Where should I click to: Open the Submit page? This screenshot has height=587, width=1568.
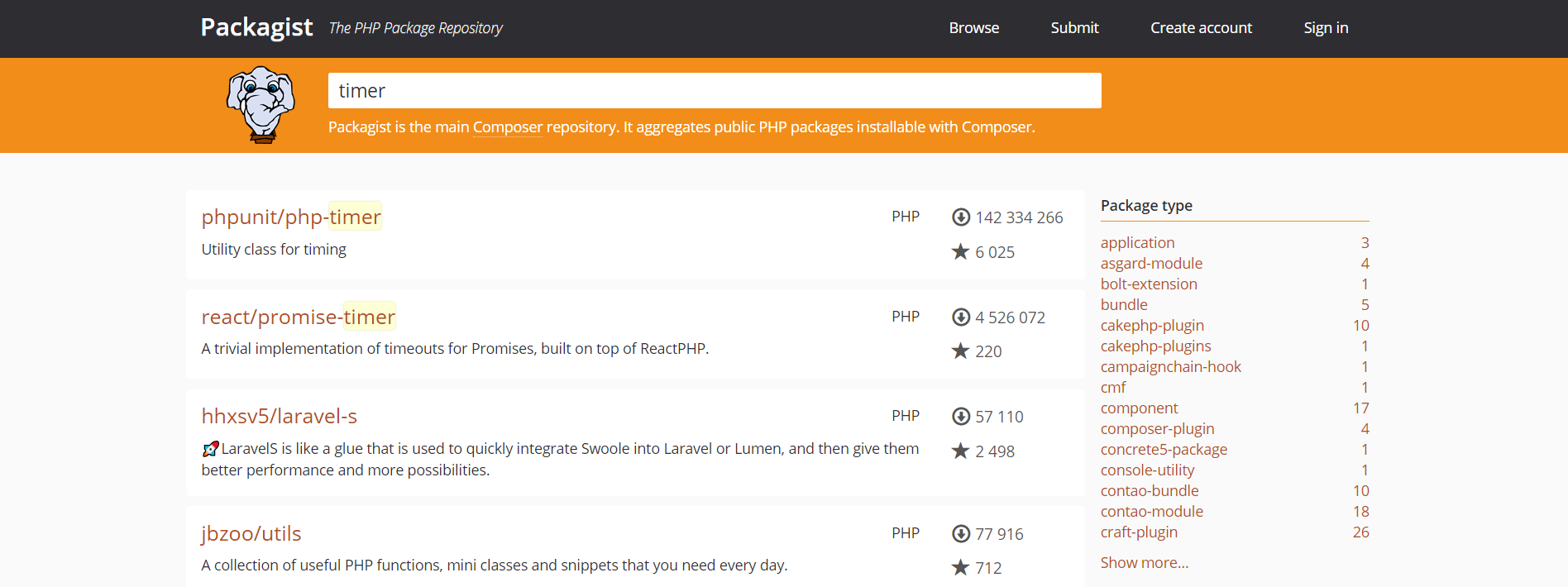(1074, 28)
